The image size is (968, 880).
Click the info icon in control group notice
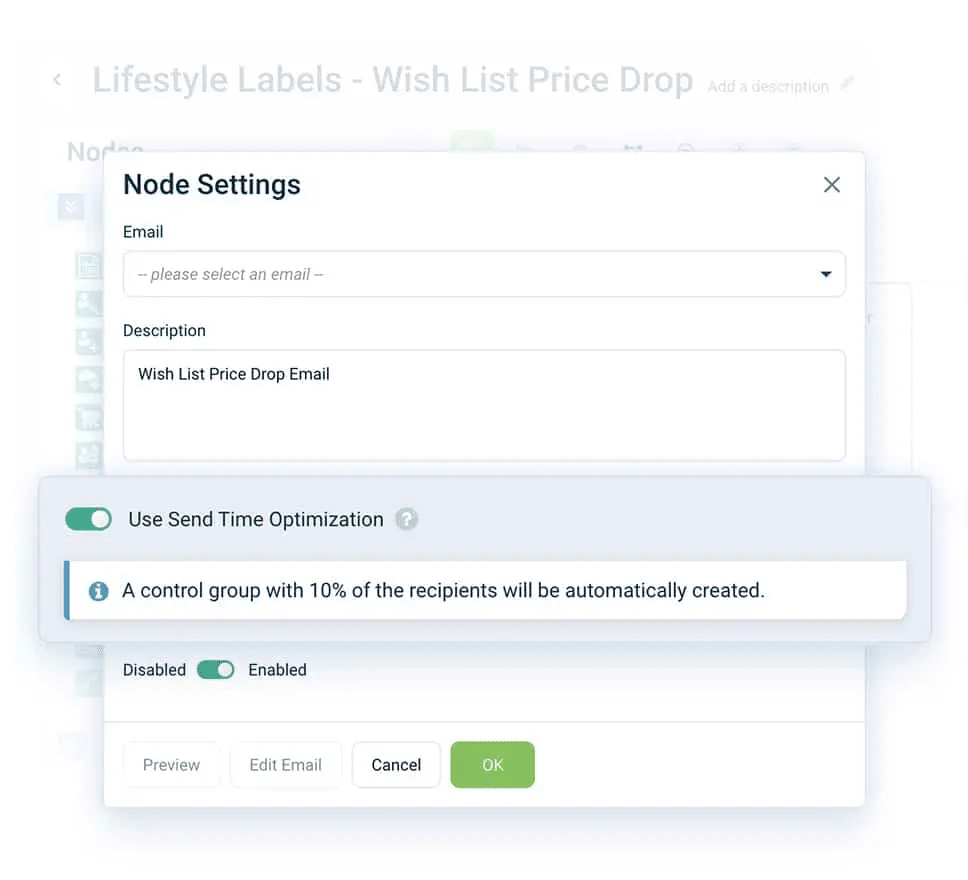[x=98, y=591]
